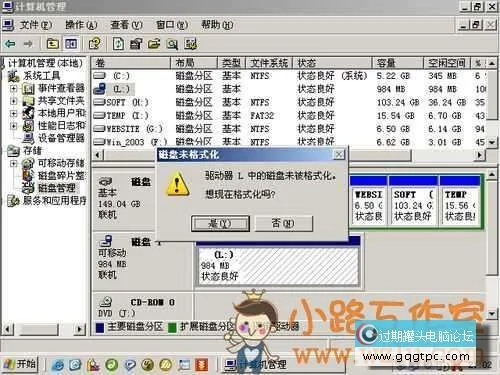This screenshot has height=375, width=500.
Task: Click the TEMP 15.56 GB partition block
Action: pos(460,202)
